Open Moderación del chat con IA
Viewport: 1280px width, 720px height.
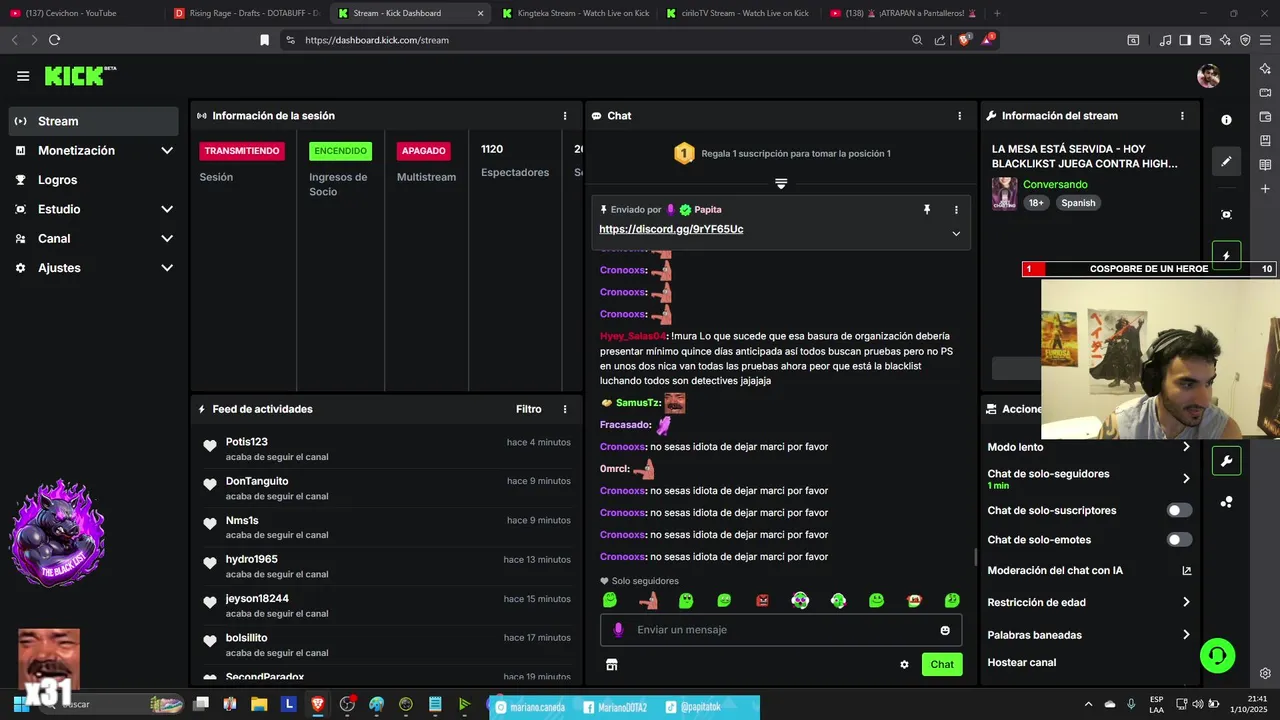pos(1089,571)
